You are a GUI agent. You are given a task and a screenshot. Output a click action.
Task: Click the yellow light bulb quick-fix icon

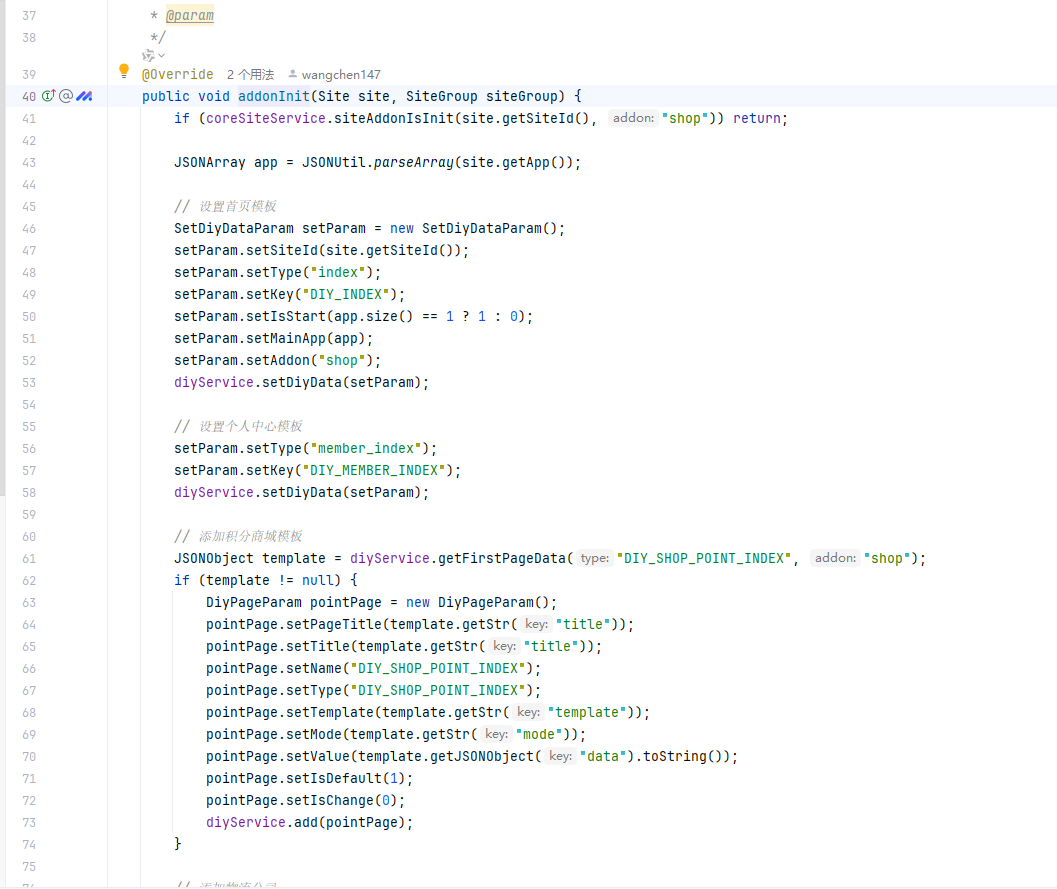click(x=124, y=71)
